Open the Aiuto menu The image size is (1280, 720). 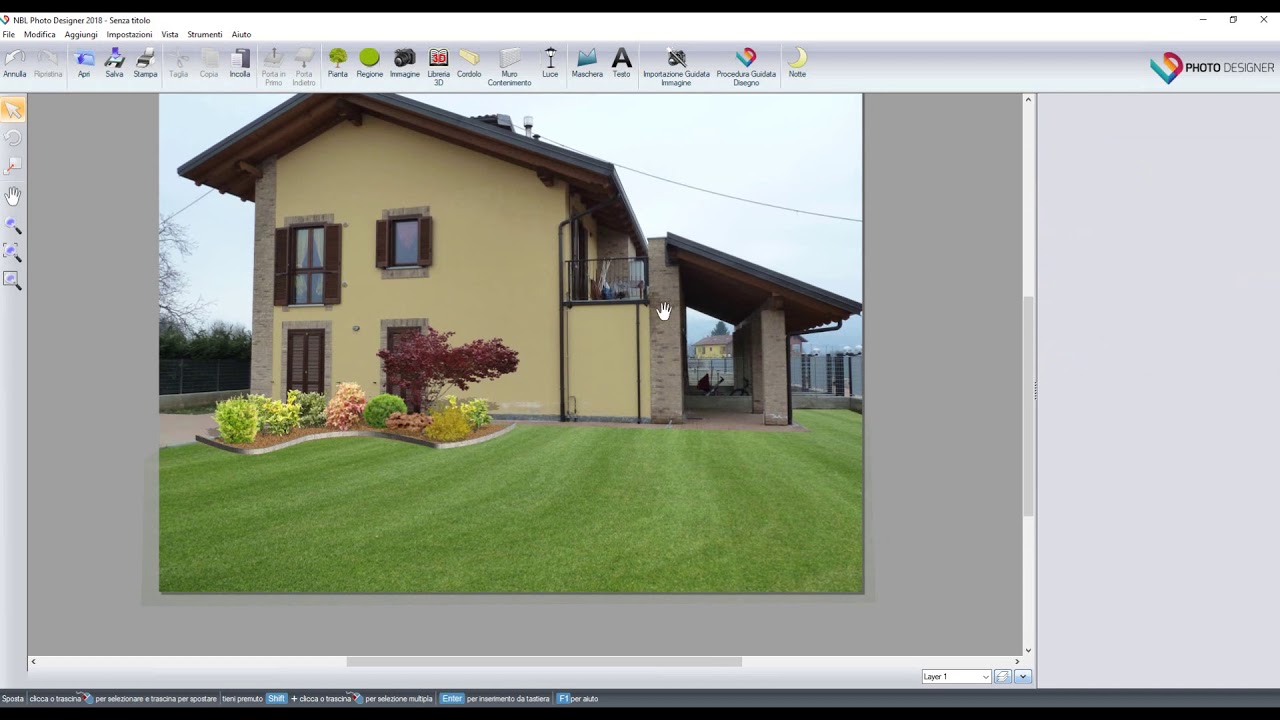pyautogui.click(x=241, y=34)
